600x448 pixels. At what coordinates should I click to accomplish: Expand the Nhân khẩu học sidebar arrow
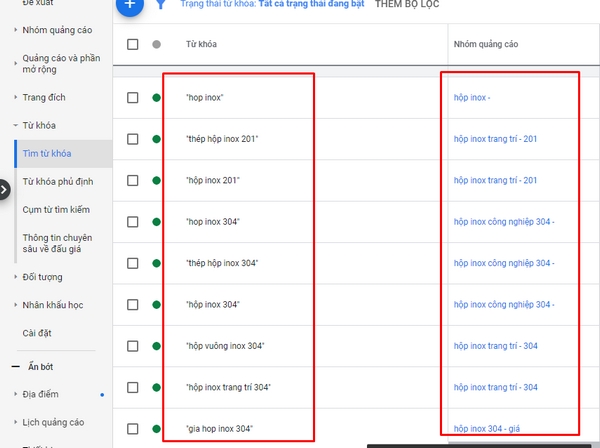pos(15,305)
